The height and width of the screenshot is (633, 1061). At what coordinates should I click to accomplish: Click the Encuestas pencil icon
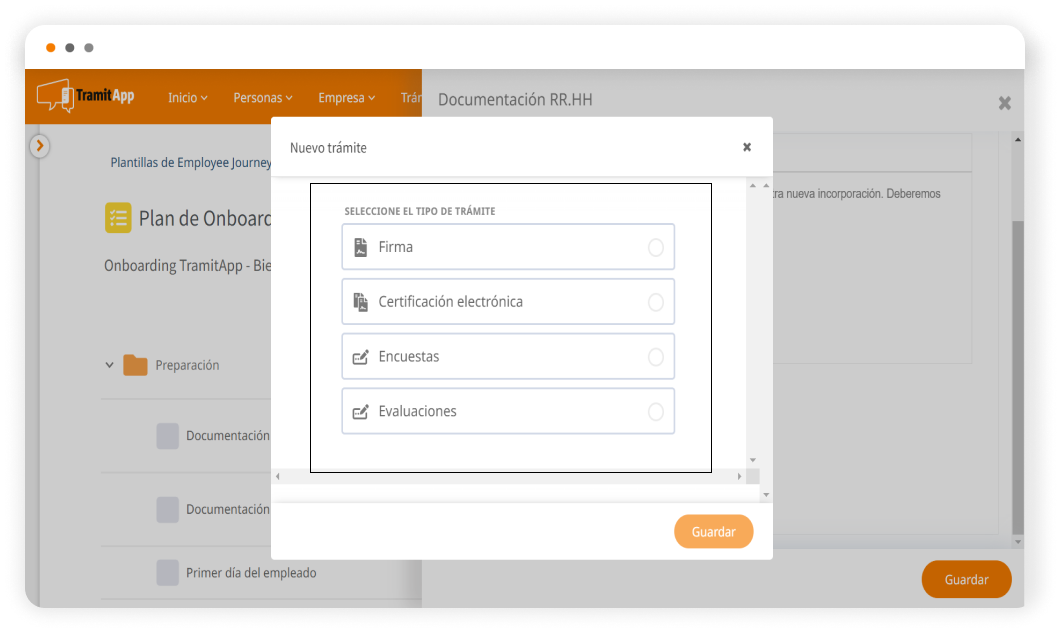361,357
